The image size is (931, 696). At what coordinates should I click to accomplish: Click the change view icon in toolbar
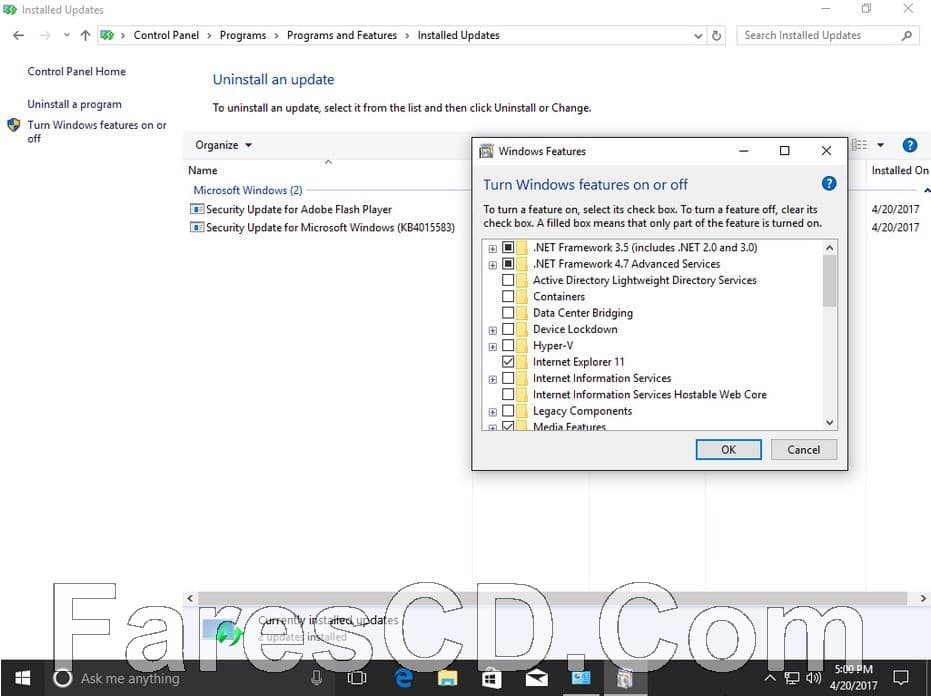tap(860, 145)
